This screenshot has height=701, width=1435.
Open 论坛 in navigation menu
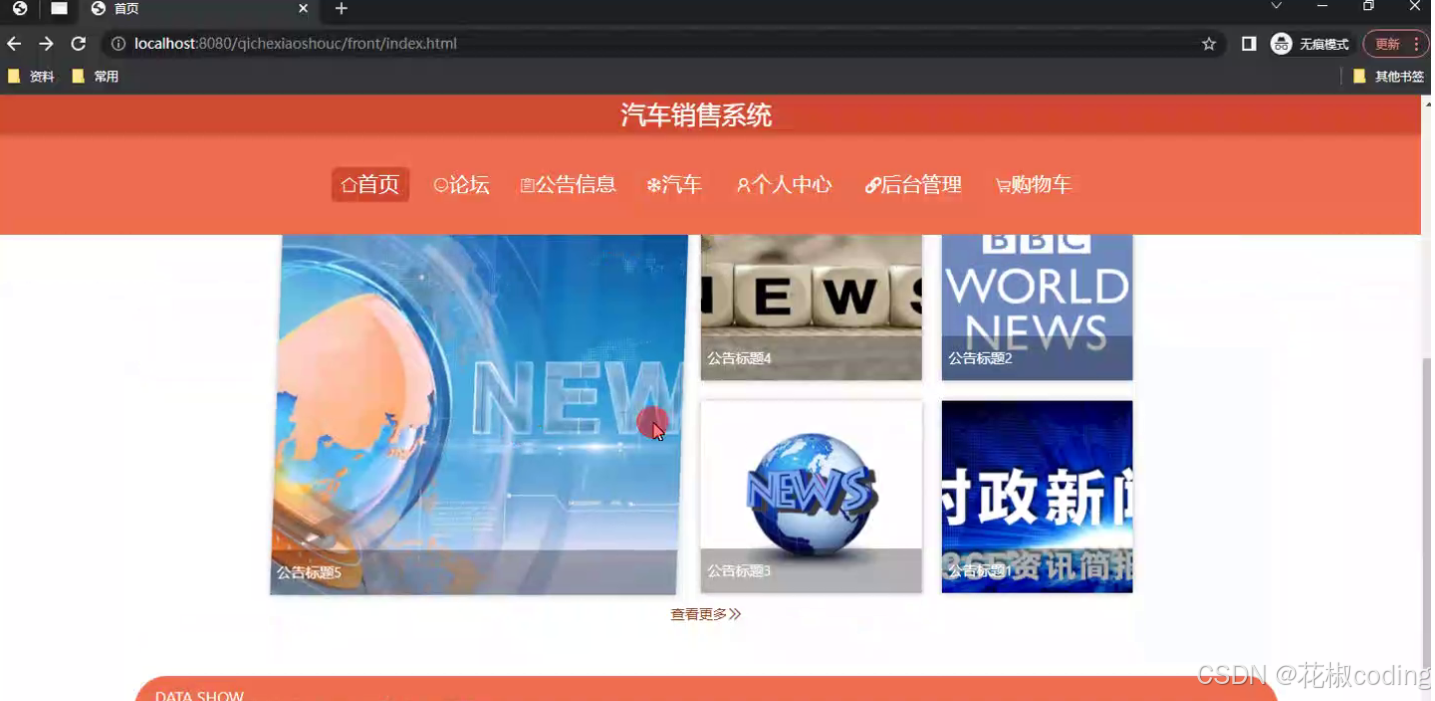coord(462,185)
